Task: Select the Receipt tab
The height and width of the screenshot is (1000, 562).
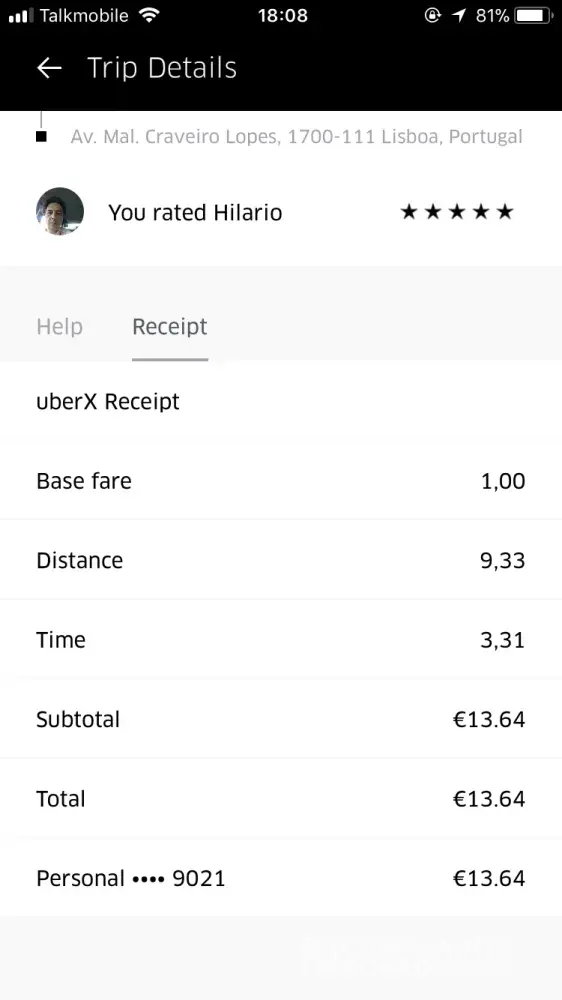Action: tap(170, 327)
